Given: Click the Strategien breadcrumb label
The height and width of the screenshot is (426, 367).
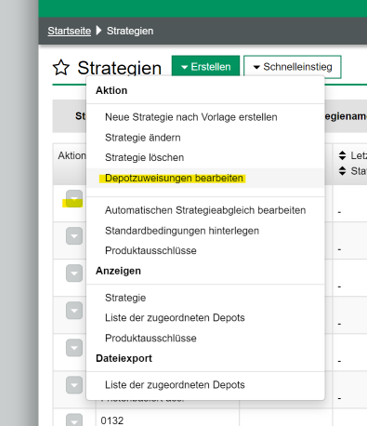Looking at the screenshot, I should (x=130, y=31).
